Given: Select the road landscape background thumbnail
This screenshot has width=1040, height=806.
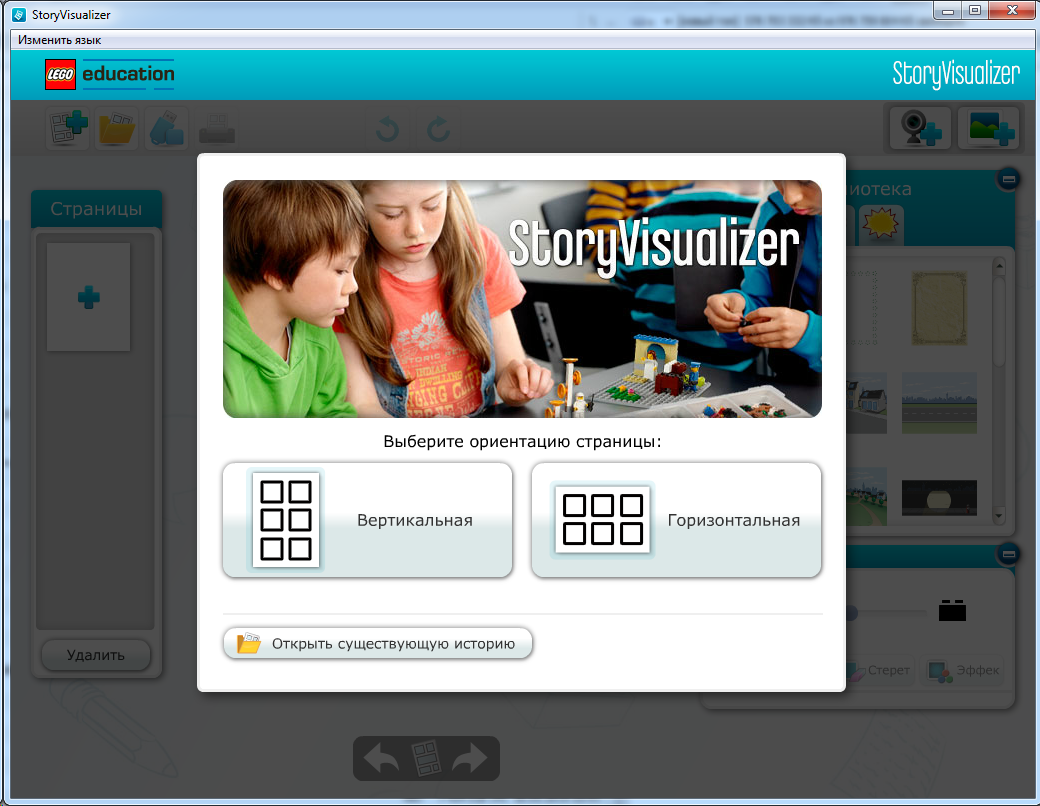Looking at the screenshot, I should coord(939,403).
